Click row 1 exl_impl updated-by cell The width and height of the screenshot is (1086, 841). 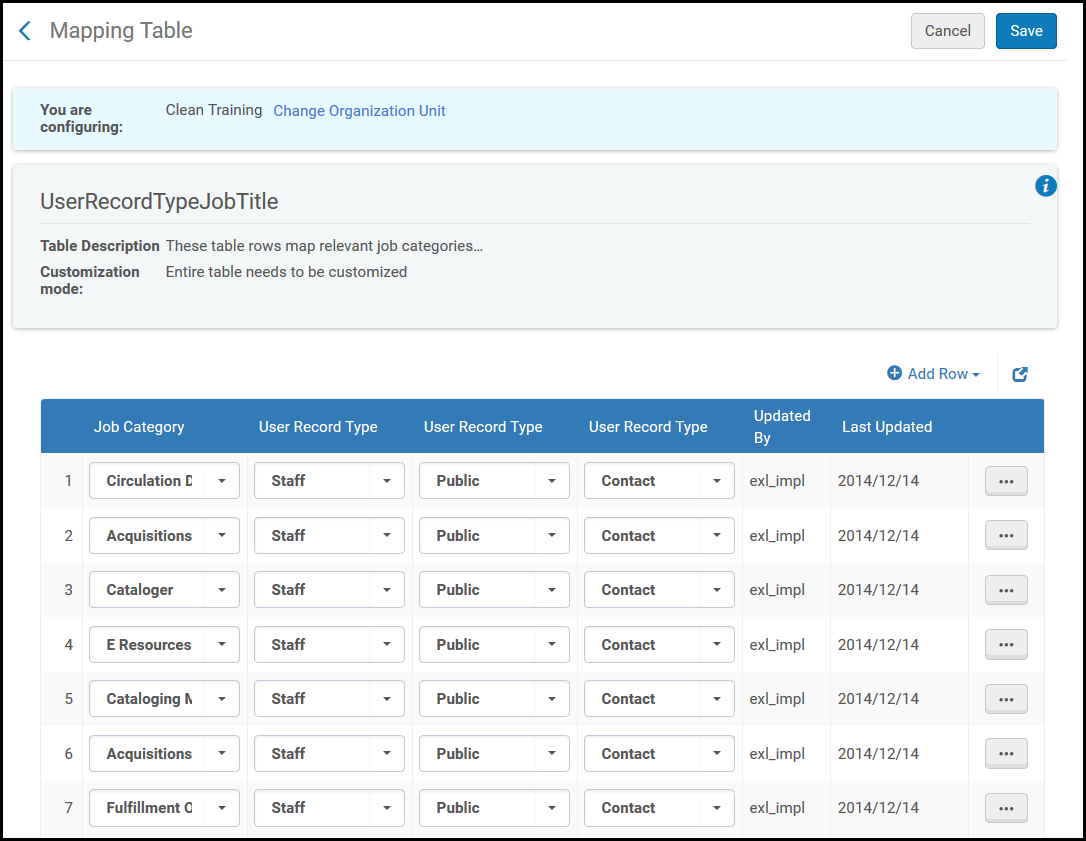pyautogui.click(x=776, y=481)
